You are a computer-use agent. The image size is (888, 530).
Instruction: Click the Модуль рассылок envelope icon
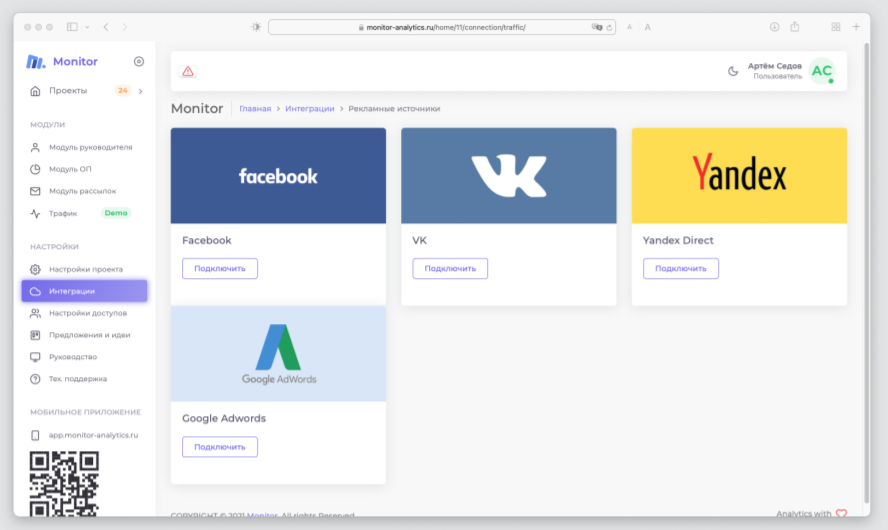pos(35,191)
